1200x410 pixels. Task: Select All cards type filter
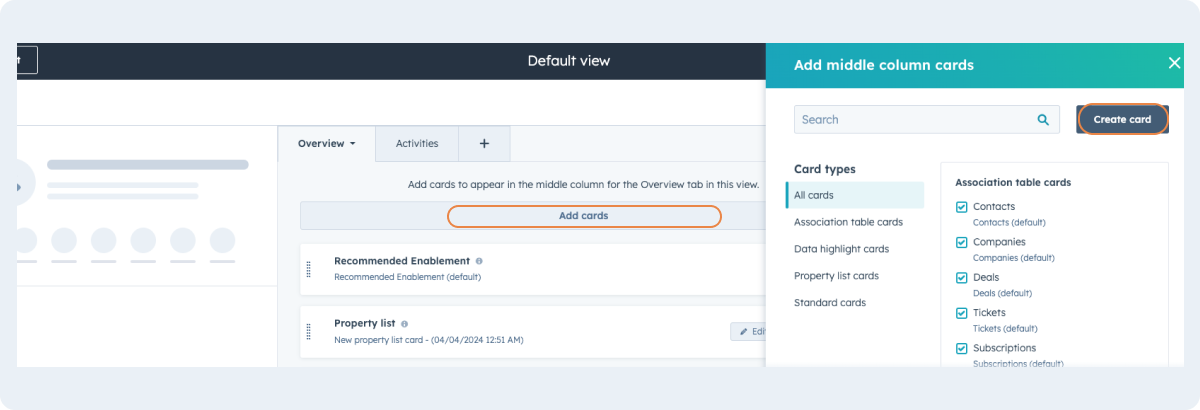pyautogui.click(x=855, y=195)
